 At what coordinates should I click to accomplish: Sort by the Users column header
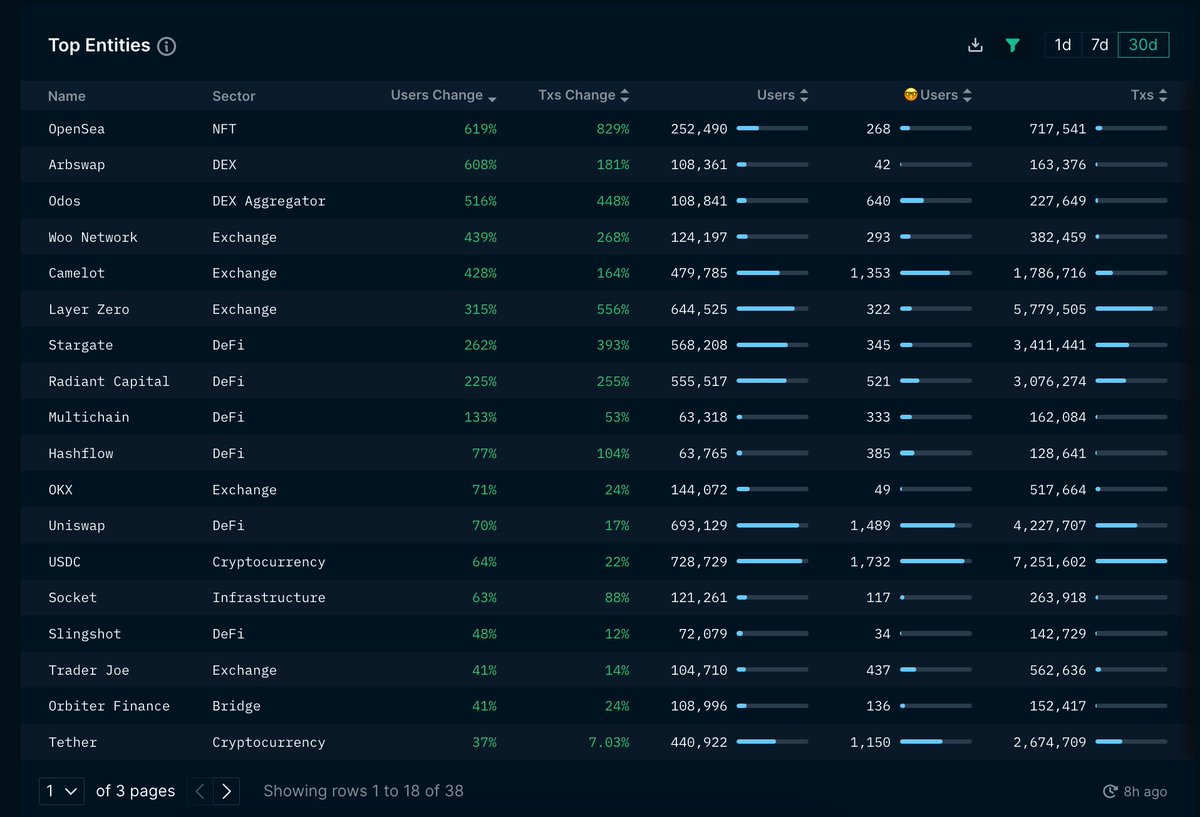pyautogui.click(x=782, y=95)
